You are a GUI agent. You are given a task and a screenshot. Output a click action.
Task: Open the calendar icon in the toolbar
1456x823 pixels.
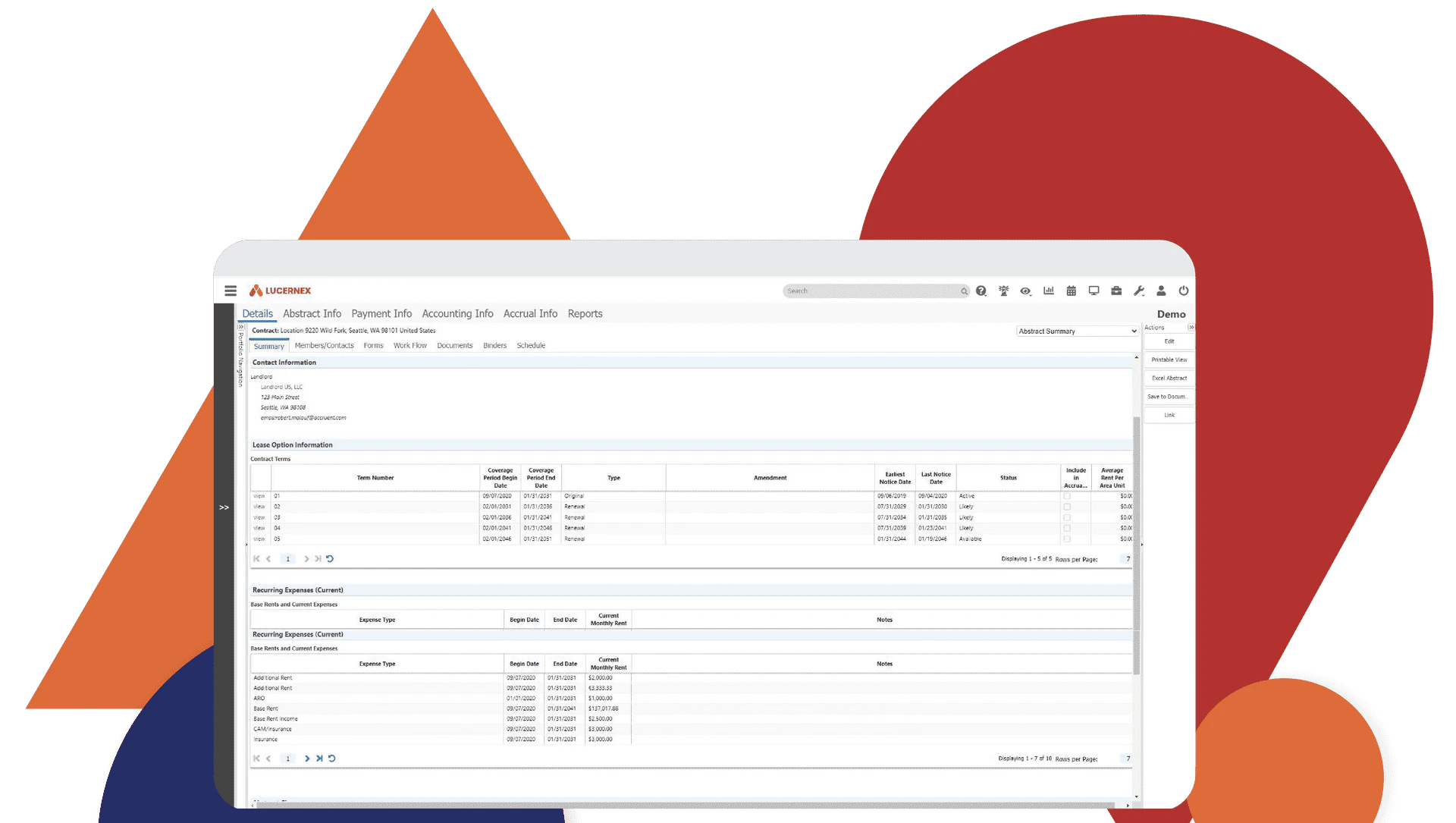point(1071,291)
